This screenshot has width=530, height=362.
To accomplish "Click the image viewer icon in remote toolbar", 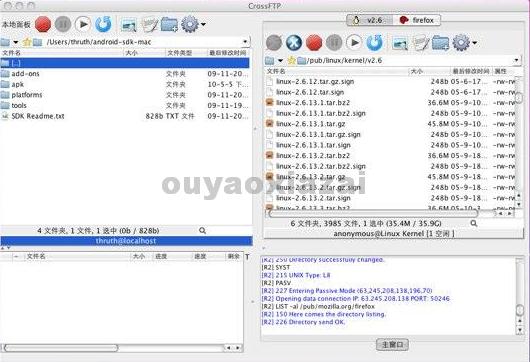I will click(400, 43).
